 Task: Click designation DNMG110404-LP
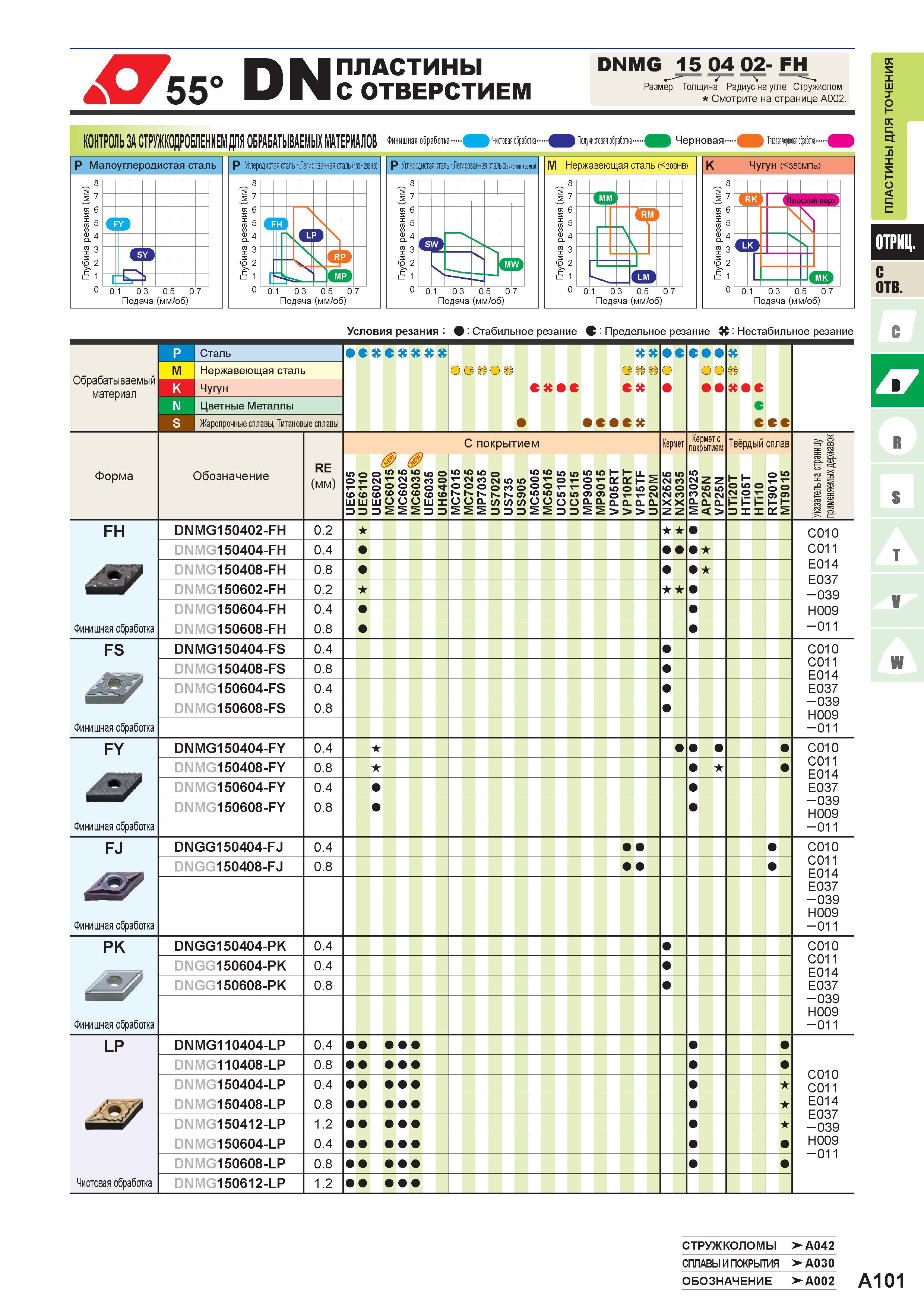(x=230, y=1045)
